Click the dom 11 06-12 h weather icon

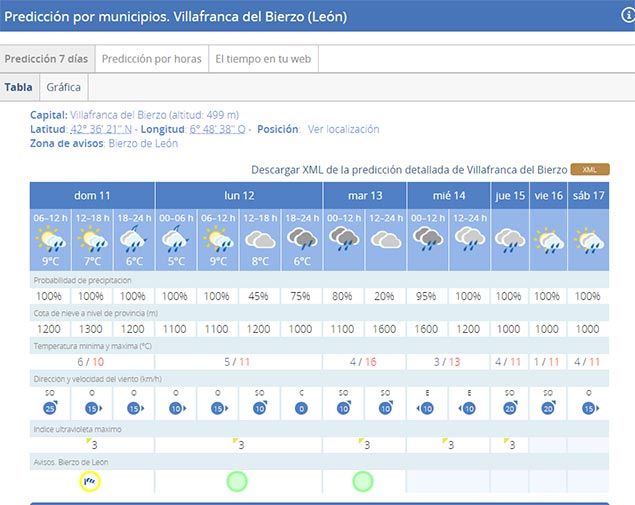tap(50, 240)
